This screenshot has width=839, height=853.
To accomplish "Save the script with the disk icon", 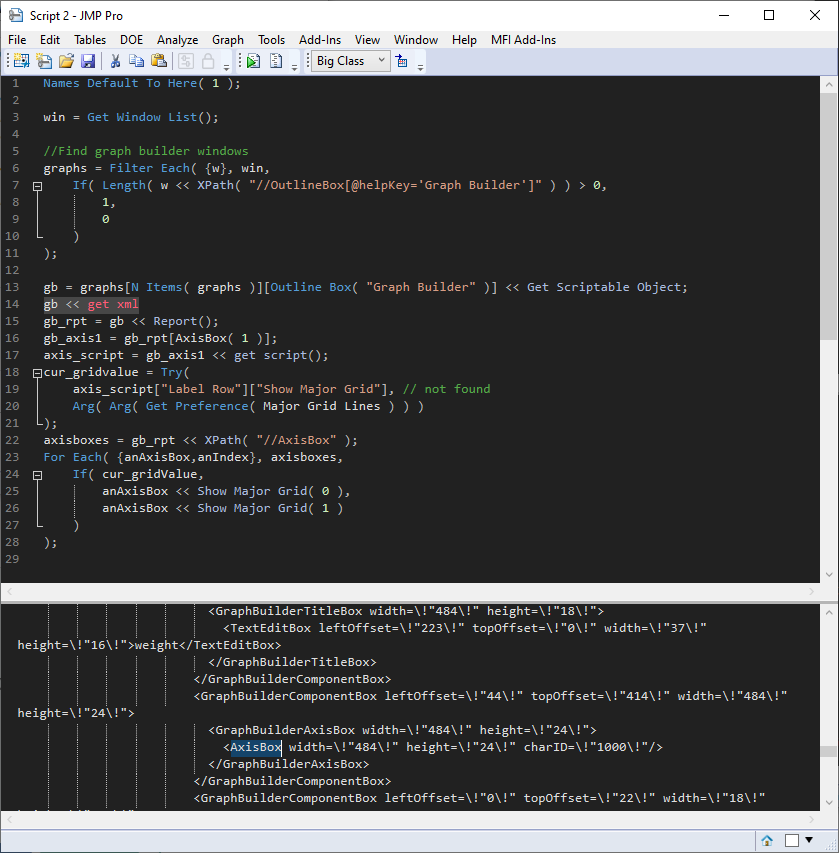I will click(x=89, y=60).
